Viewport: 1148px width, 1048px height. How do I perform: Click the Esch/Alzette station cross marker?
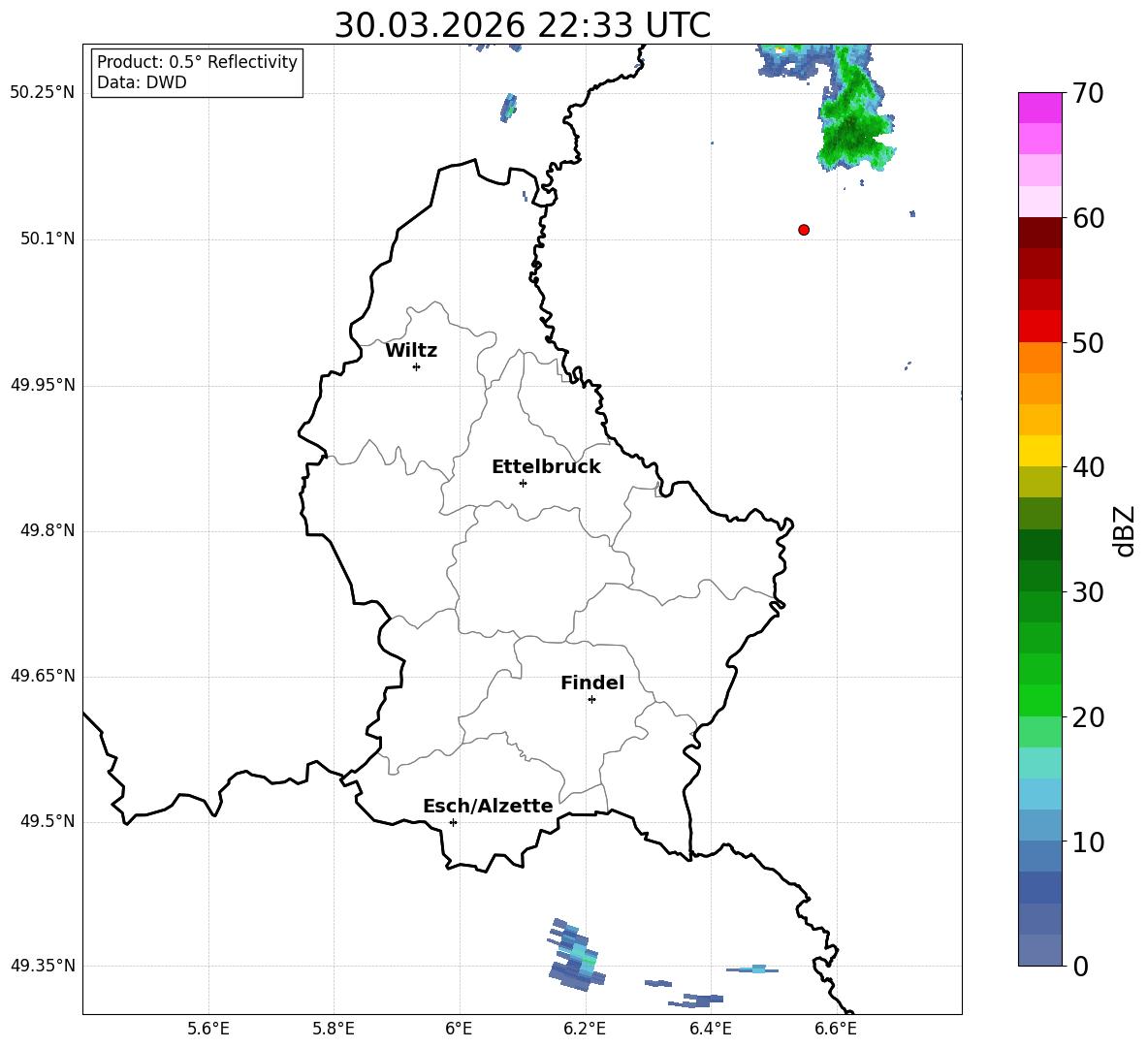(453, 822)
